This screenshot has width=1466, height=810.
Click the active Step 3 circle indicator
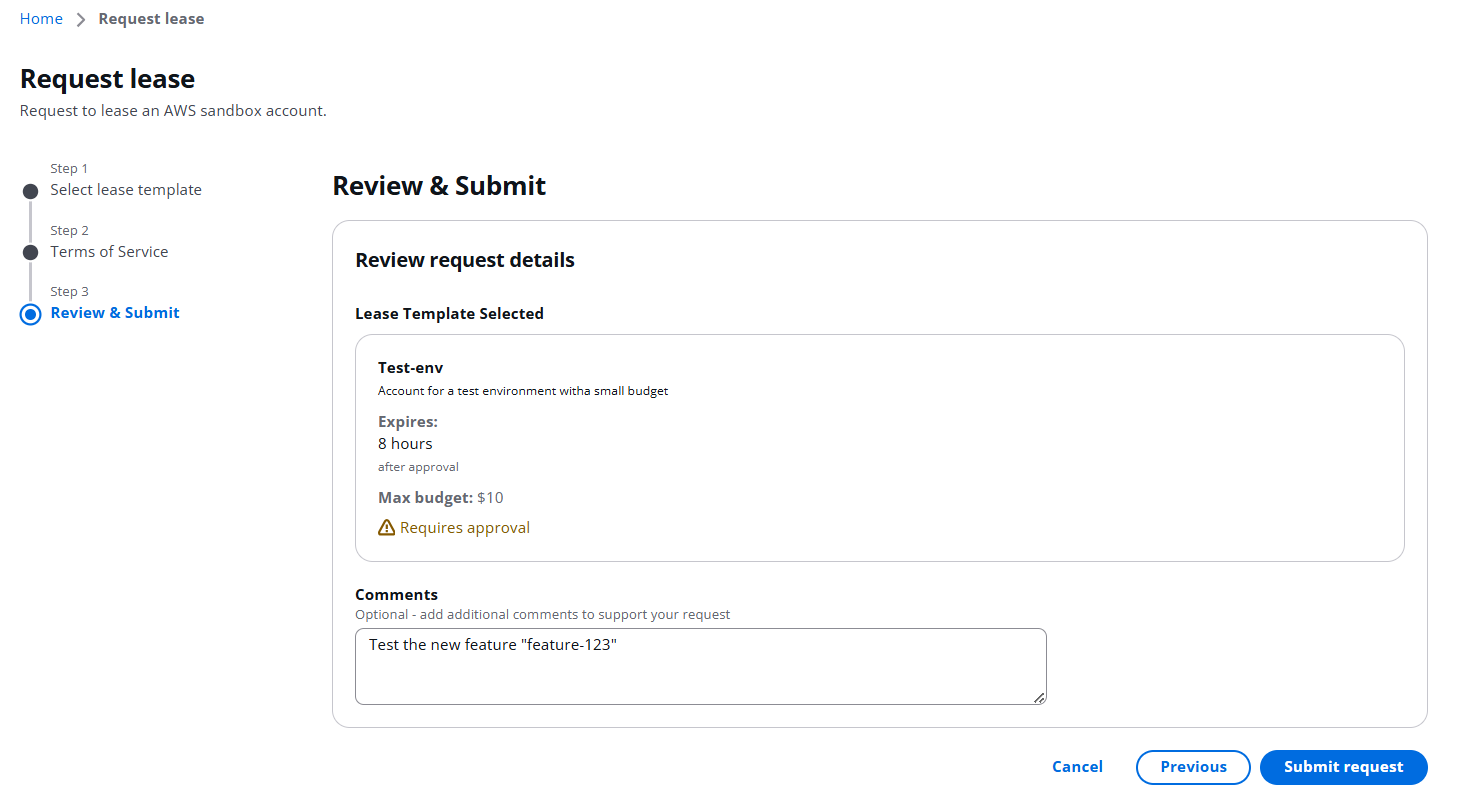(x=30, y=314)
